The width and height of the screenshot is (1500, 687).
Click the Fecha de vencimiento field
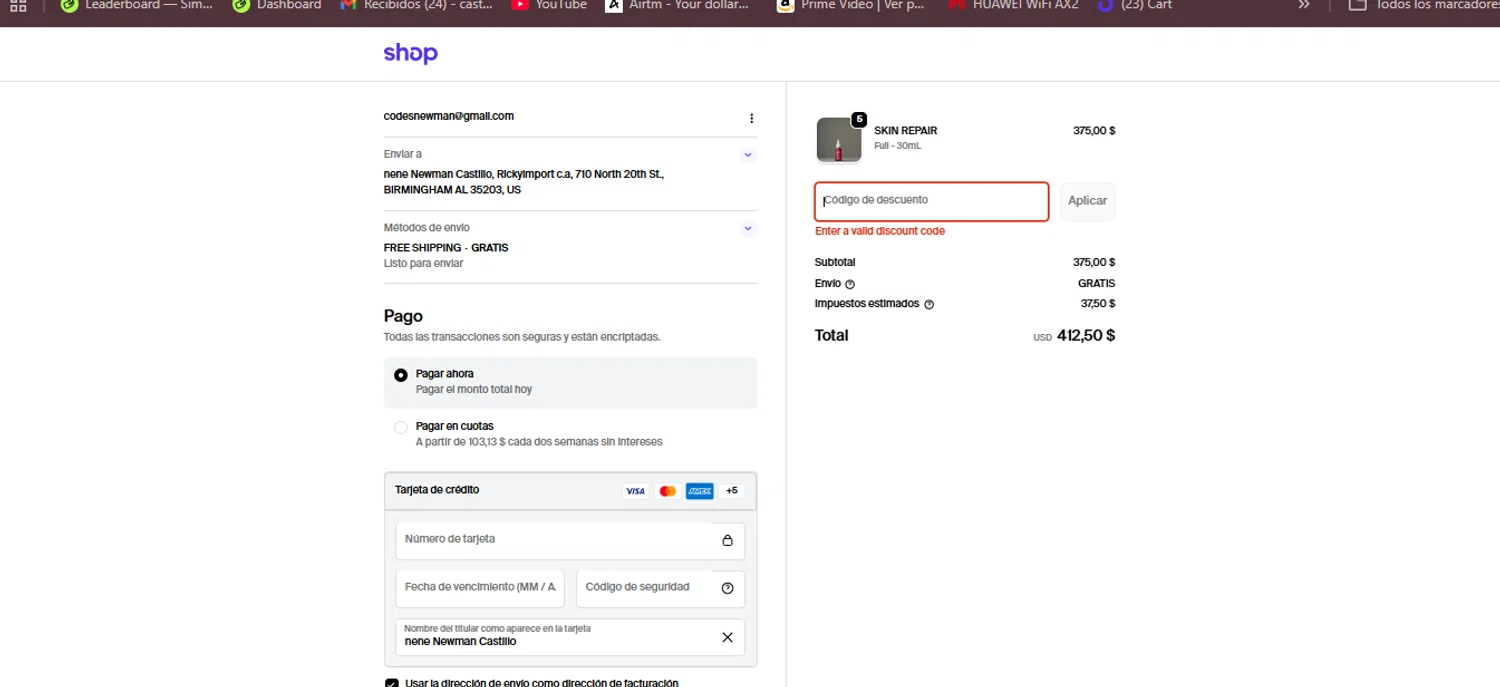click(x=480, y=588)
